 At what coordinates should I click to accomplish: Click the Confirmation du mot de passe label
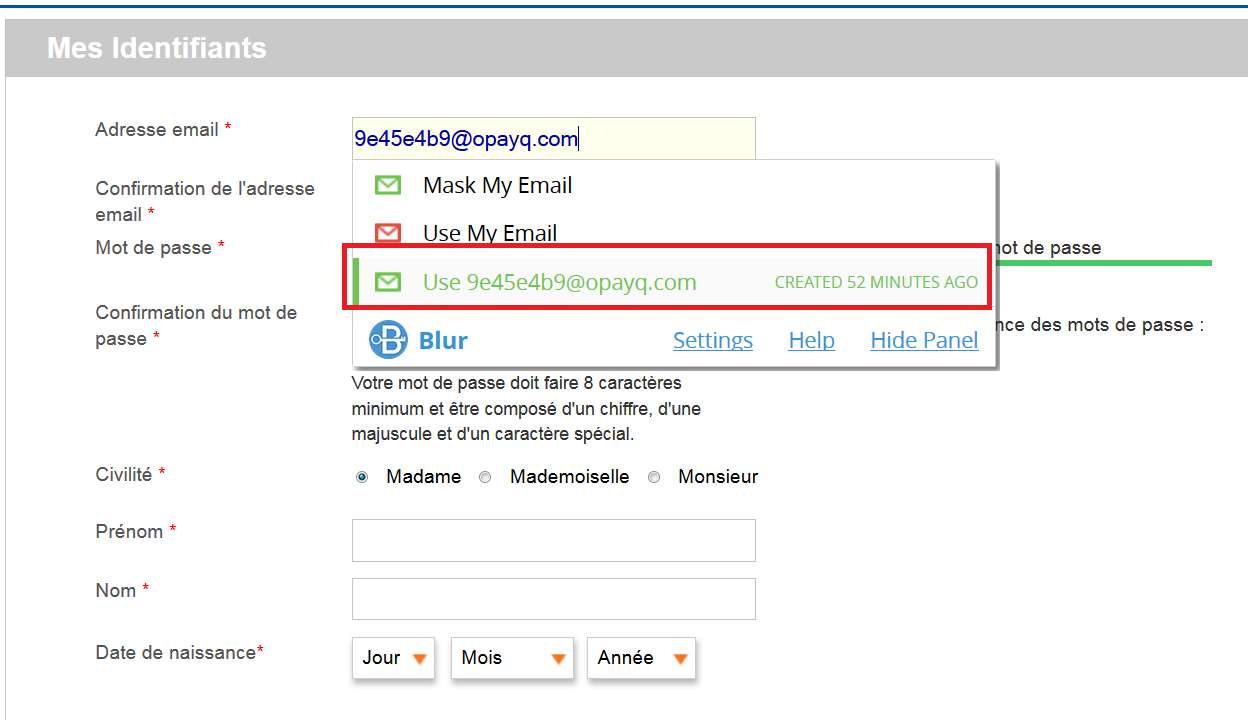pyautogui.click(x=196, y=325)
